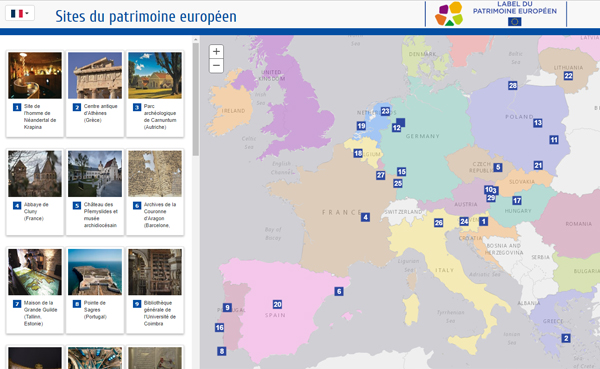Select map marker 28 on Polish coast

(x=513, y=85)
